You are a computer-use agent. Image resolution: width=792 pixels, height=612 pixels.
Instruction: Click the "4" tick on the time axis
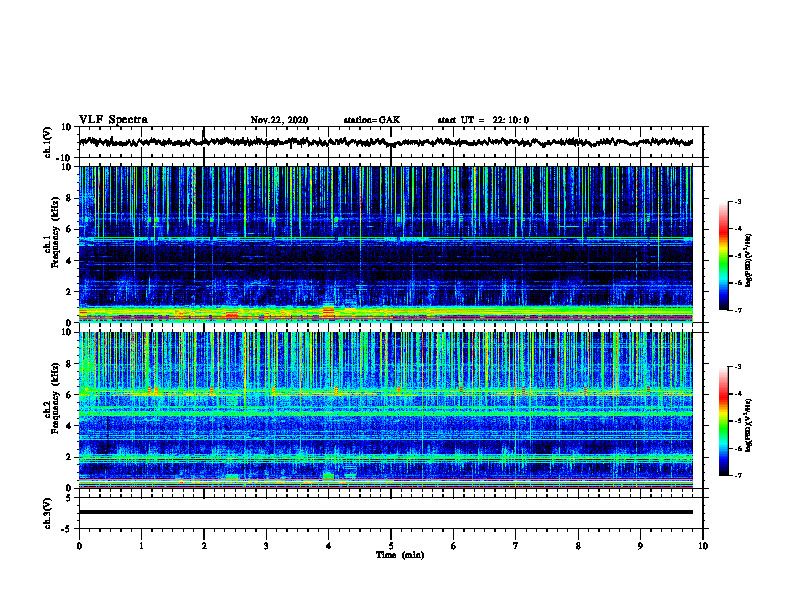329,546
